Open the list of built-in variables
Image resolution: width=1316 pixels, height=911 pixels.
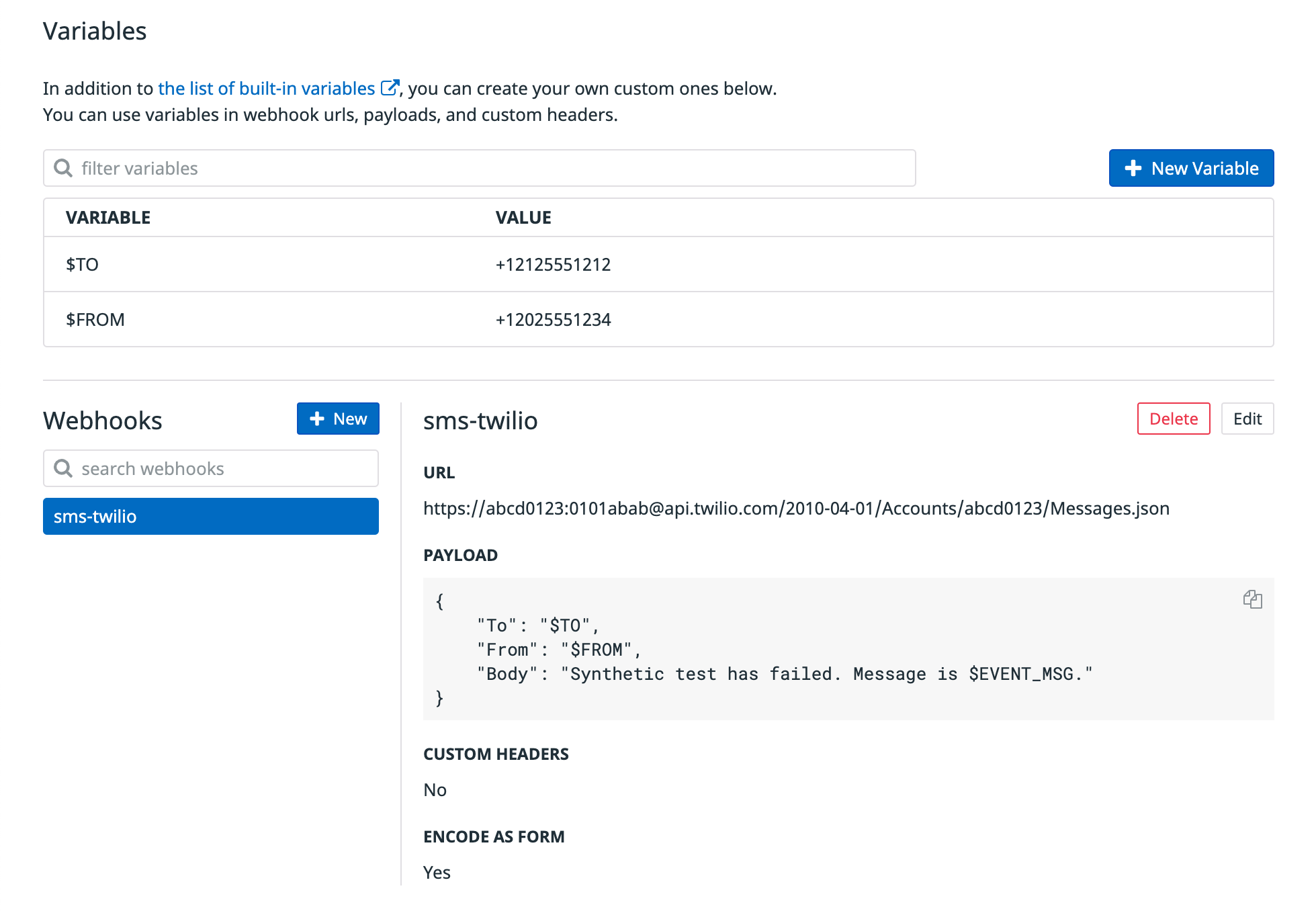(x=267, y=88)
